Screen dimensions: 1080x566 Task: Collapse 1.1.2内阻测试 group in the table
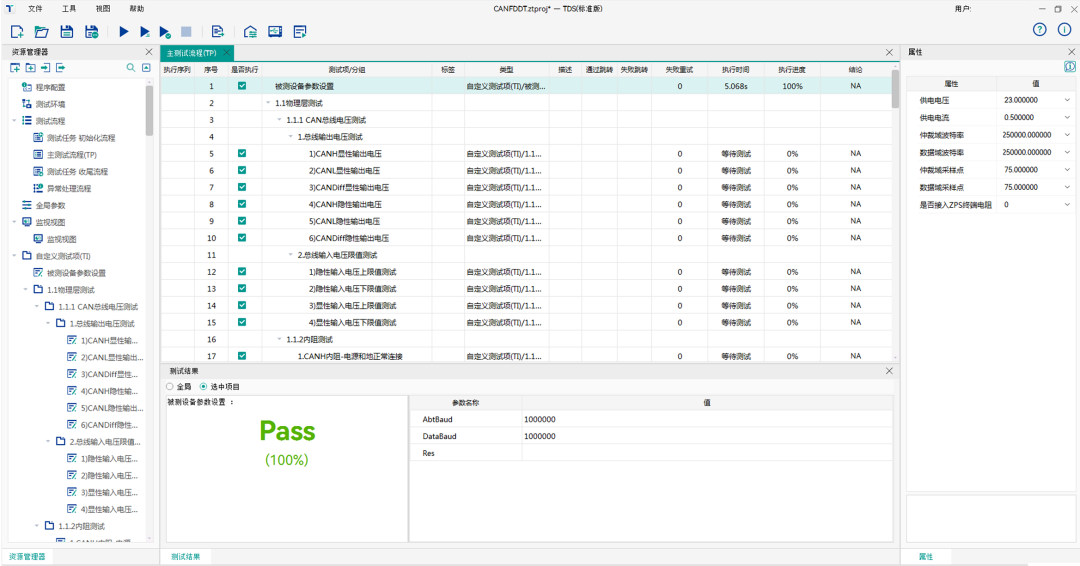coord(280,339)
